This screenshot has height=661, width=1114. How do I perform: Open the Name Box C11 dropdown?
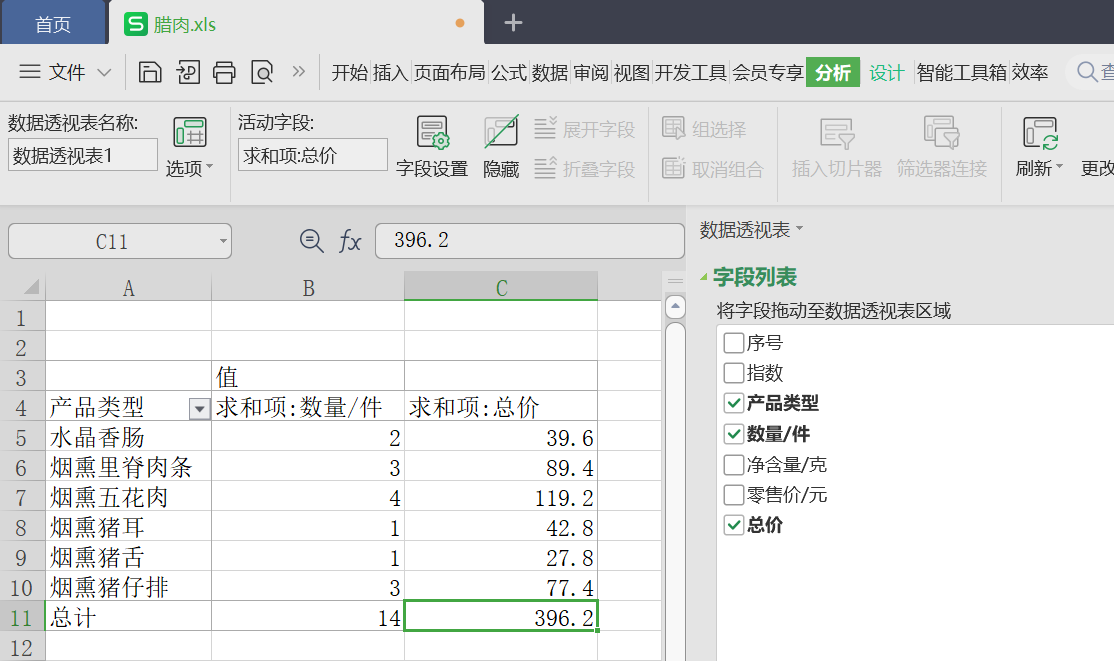coord(223,241)
